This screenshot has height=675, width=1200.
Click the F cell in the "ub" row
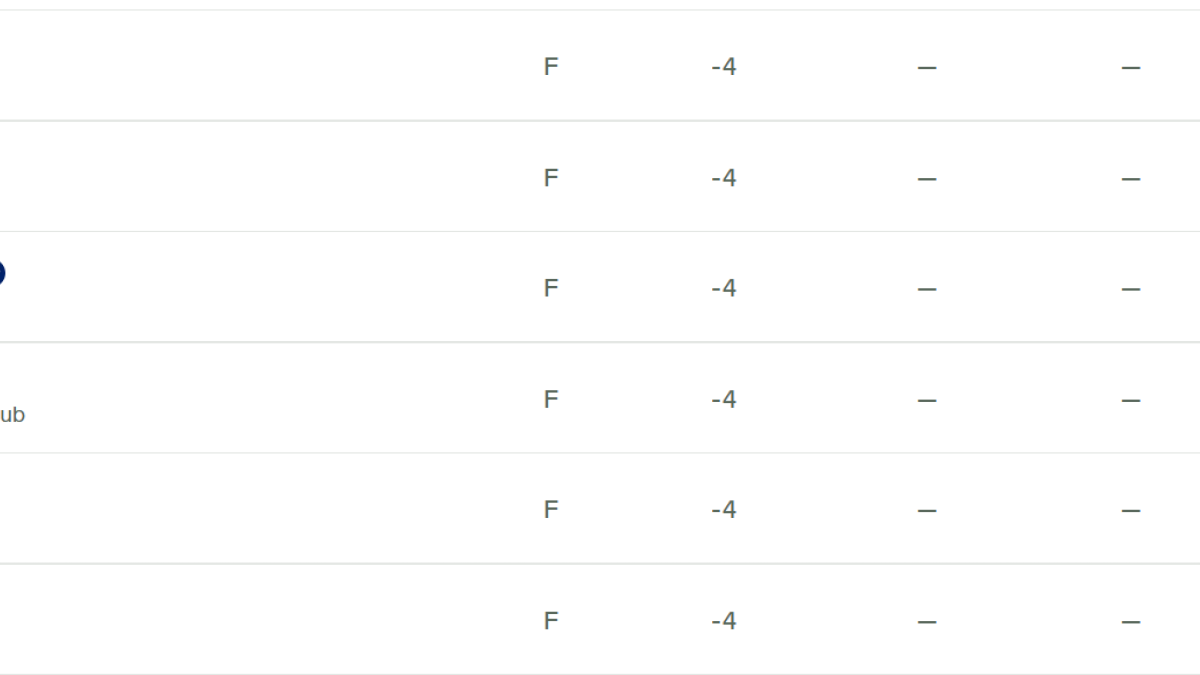[550, 399]
